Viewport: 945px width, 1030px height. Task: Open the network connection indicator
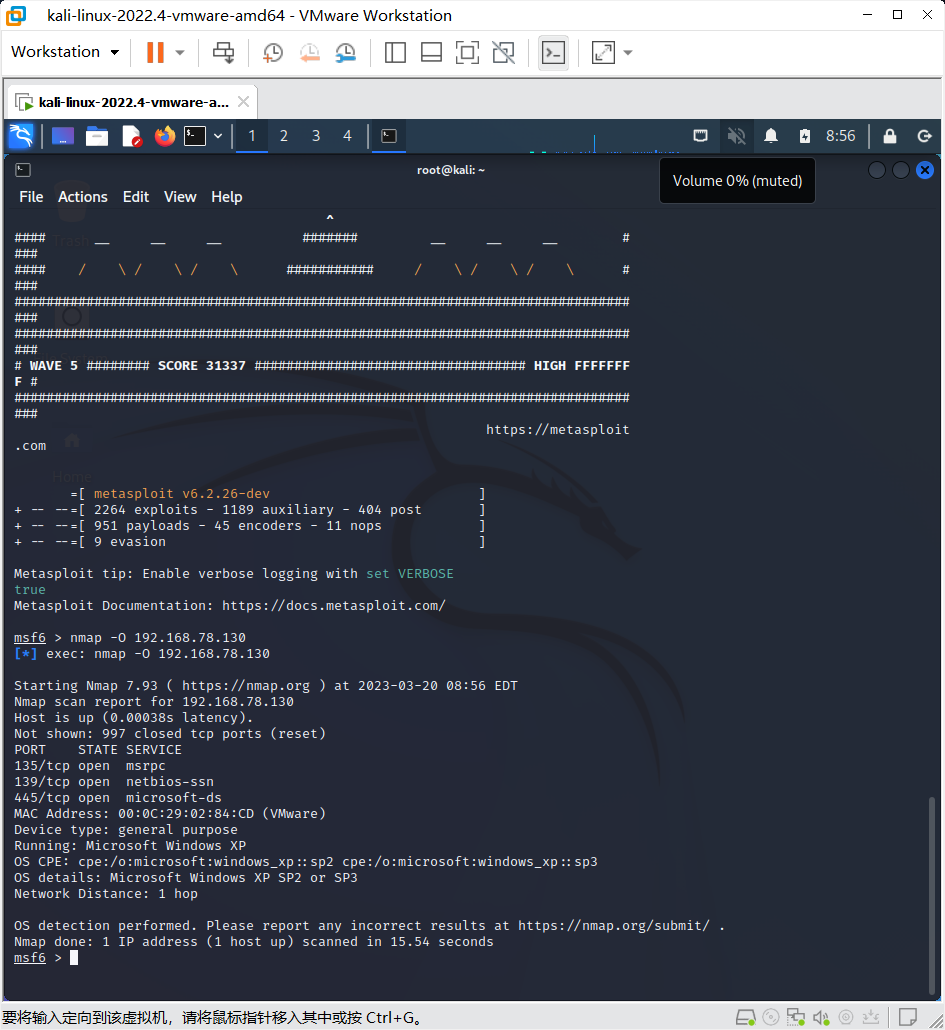coord(701,136)
